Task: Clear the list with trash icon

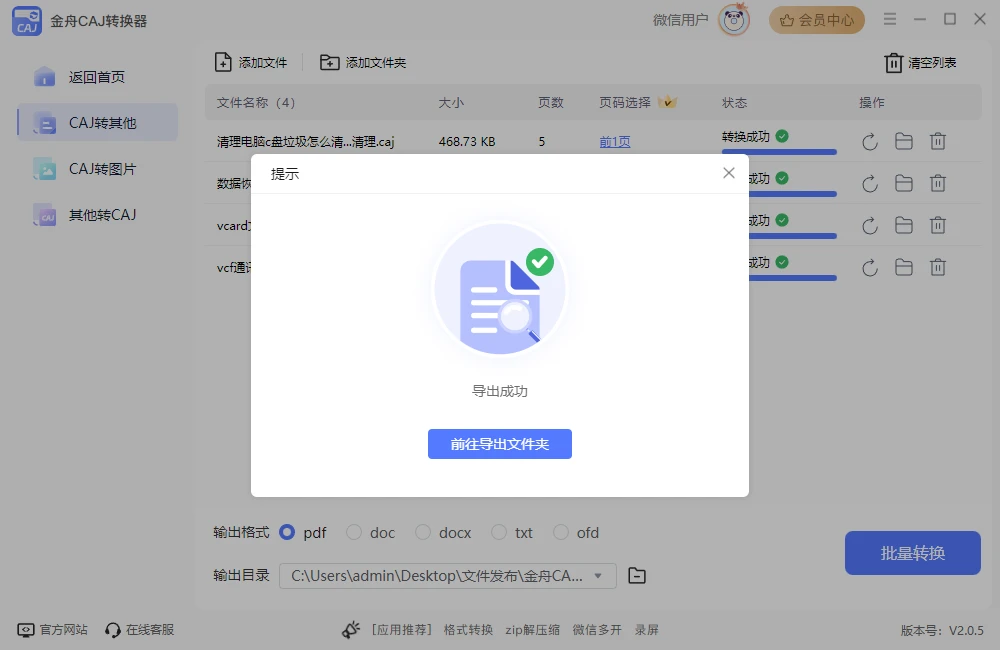Action: point(893,63)
